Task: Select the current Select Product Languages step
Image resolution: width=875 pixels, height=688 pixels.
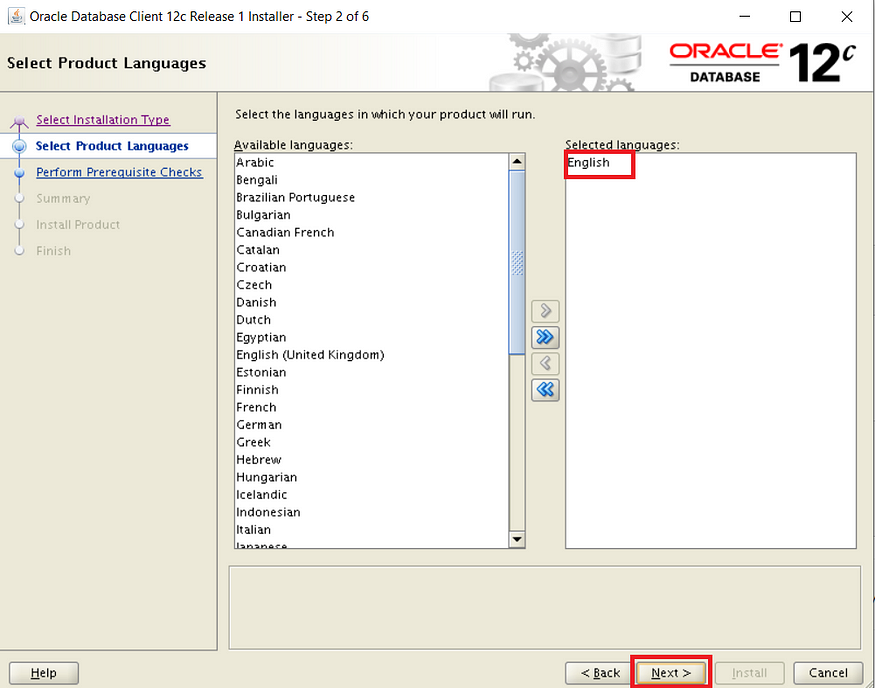Action: (112, 146)
